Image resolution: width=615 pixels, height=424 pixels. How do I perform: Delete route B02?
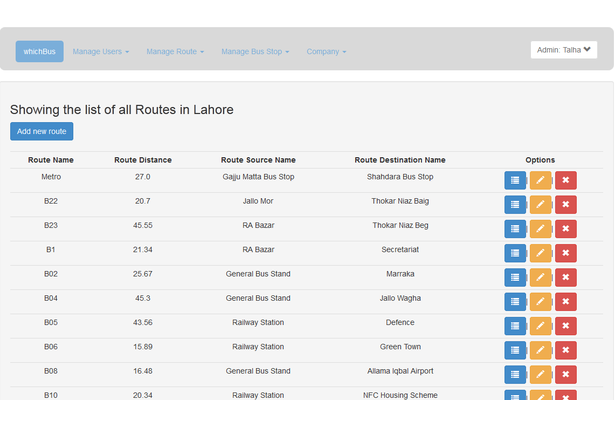point(566,278)
